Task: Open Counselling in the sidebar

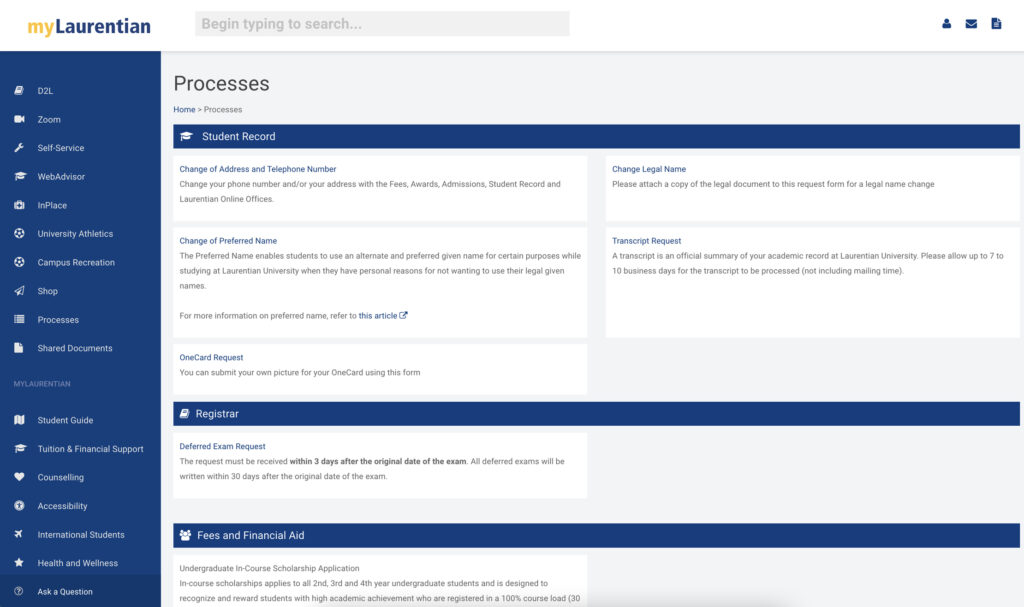Action: [x=61, y=478]
